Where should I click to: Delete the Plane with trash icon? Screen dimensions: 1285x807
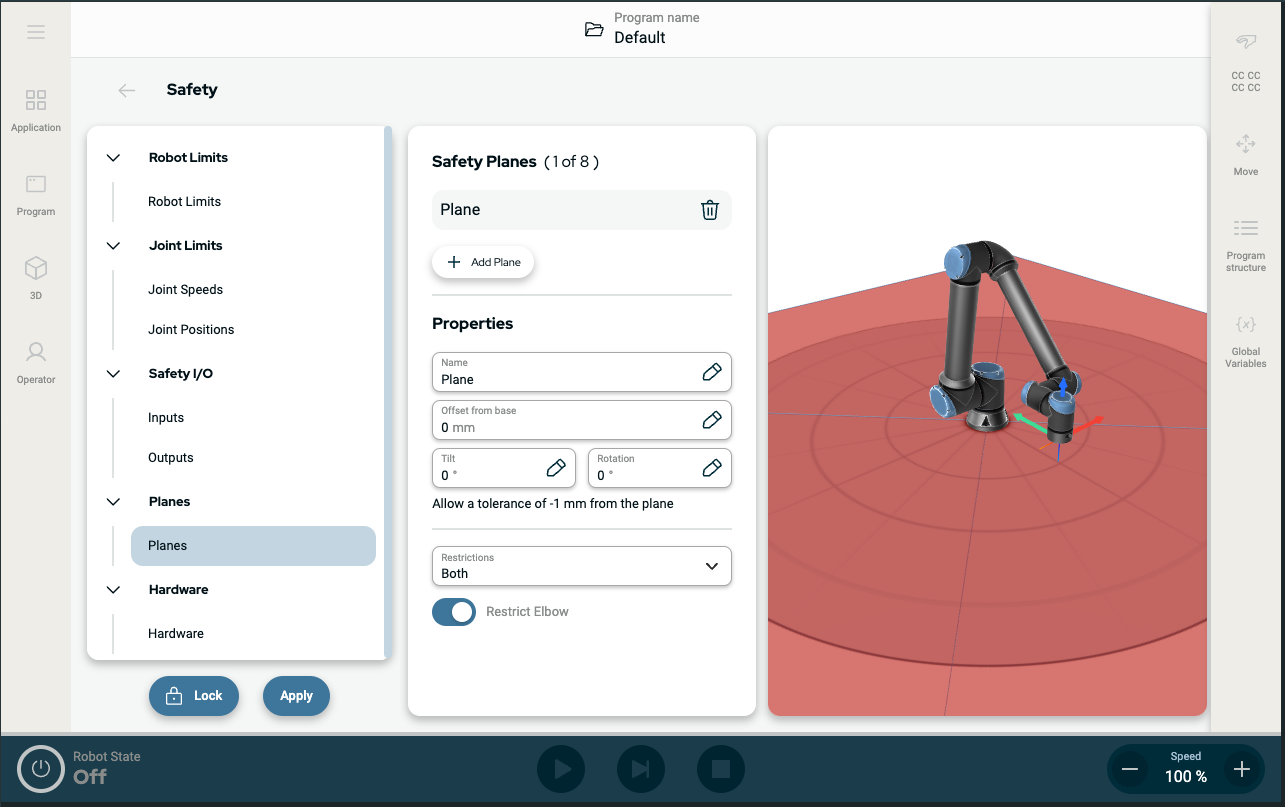710,210
